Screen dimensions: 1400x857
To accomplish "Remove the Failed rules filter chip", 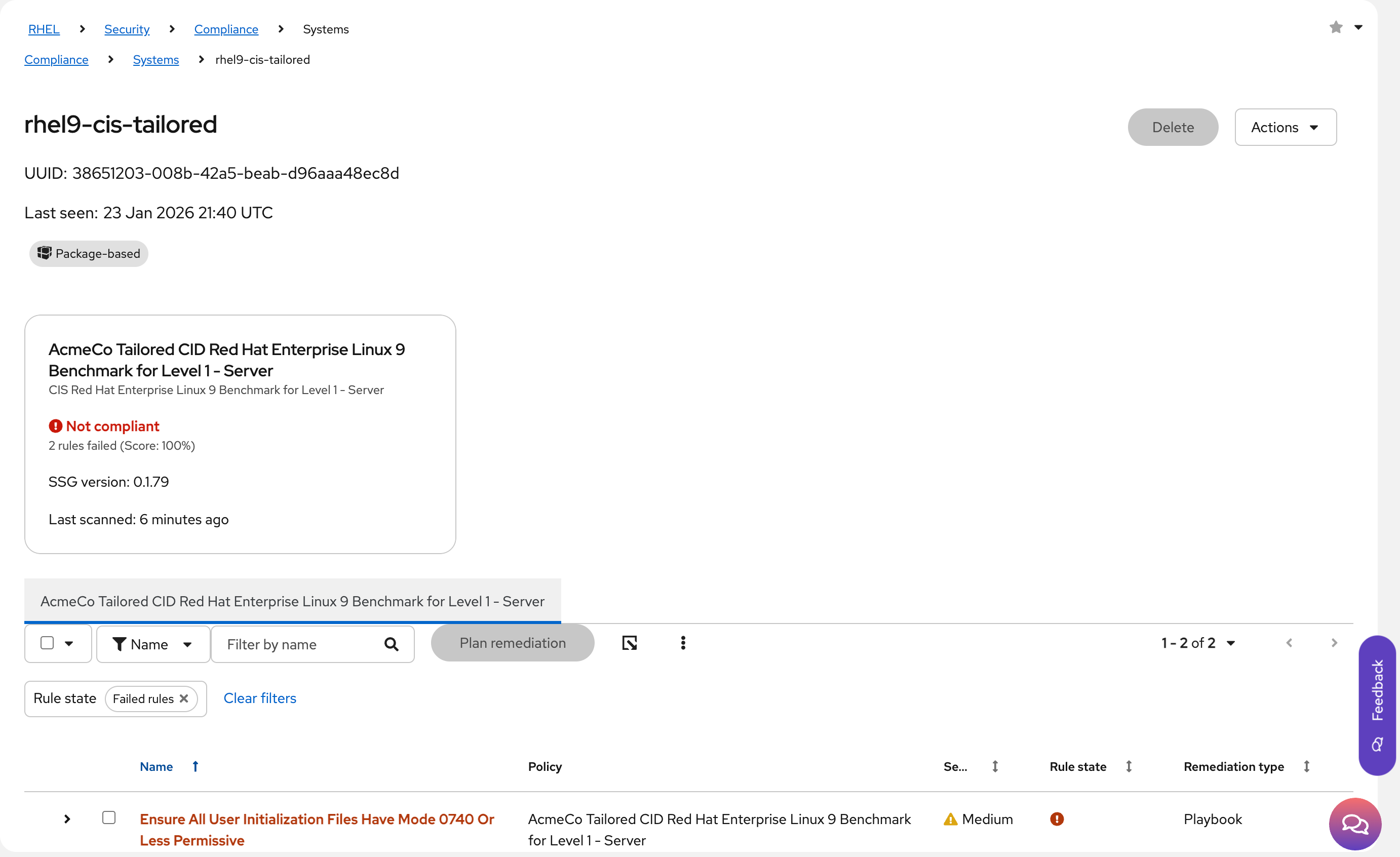I will (x=184, y=698).
